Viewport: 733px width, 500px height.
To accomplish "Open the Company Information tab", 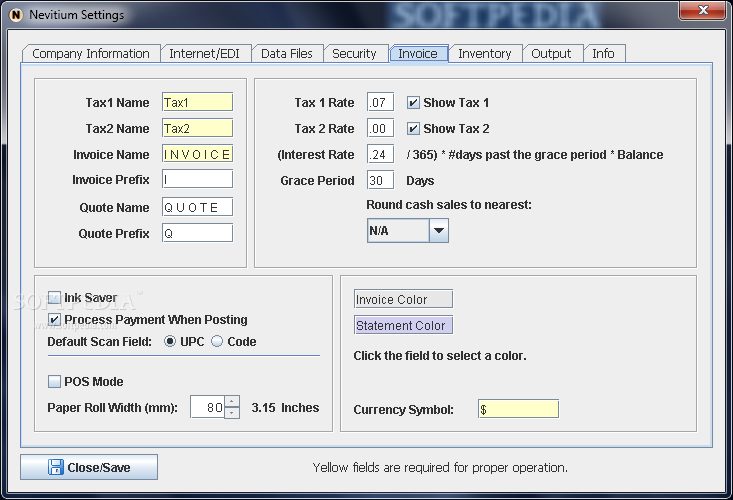I will (x=91, y=54).
